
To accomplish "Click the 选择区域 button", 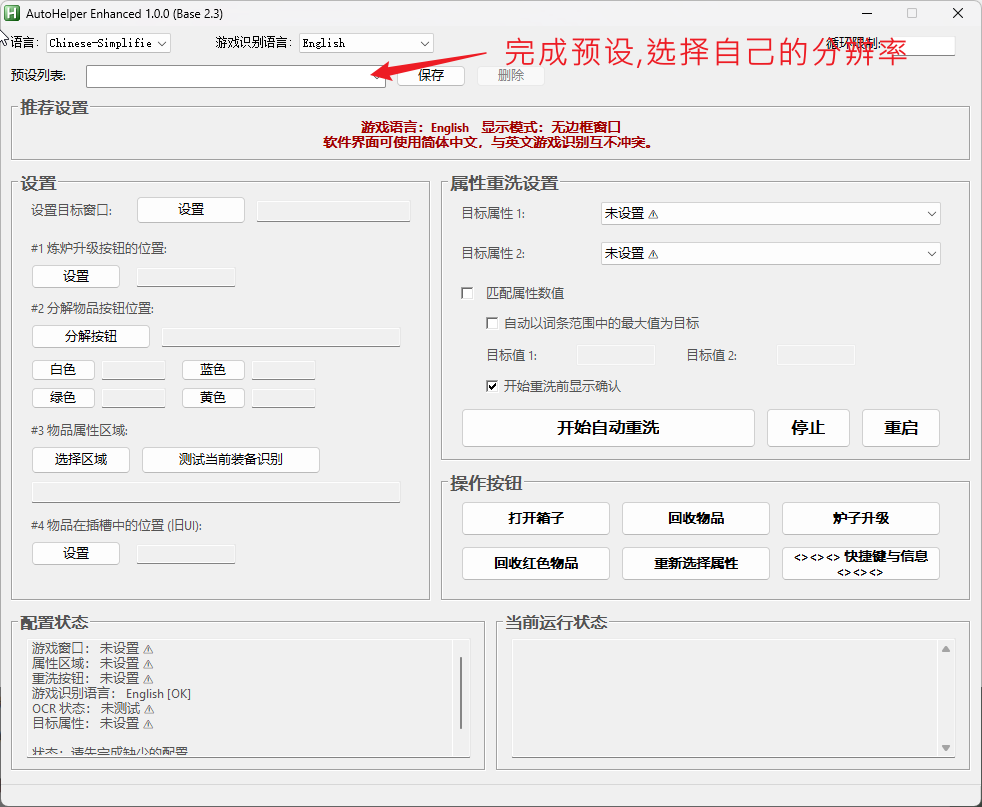I will click(81, 460).
